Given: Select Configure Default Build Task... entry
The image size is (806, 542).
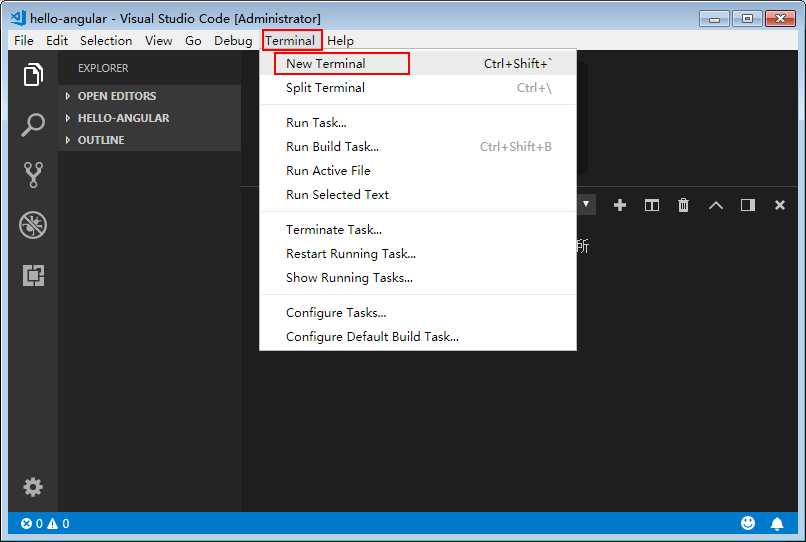Looking at the screenshot, I should 418,336.
